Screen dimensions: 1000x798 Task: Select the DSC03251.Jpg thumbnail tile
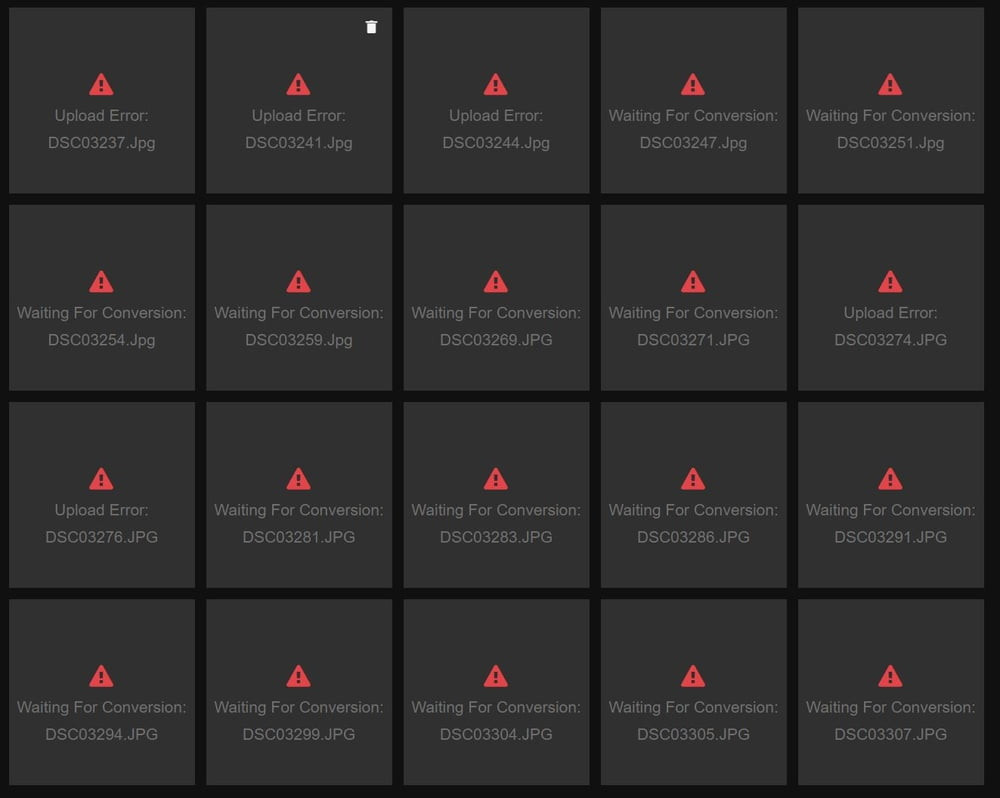point(890,100)
